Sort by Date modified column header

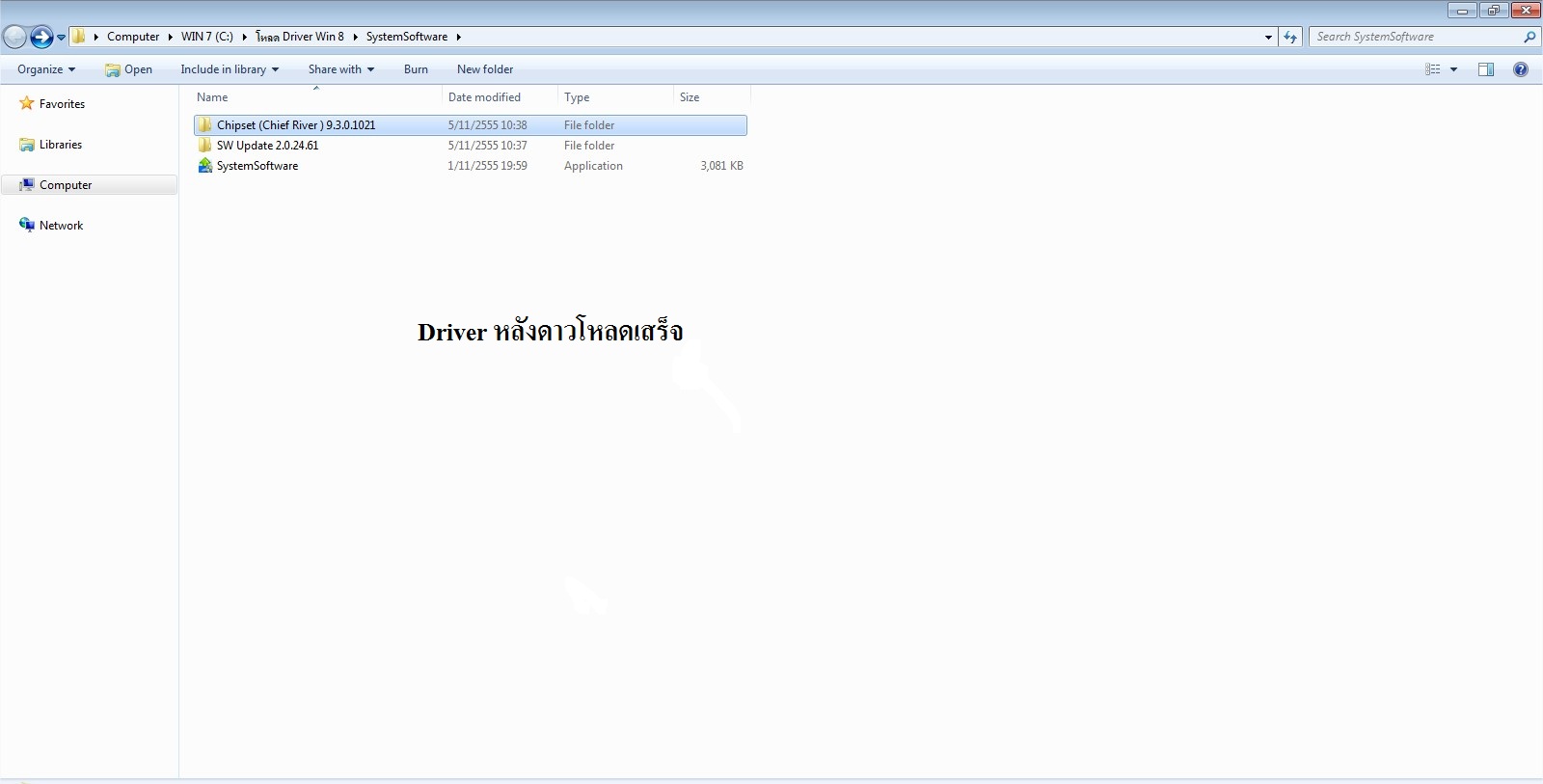(500, 97)
